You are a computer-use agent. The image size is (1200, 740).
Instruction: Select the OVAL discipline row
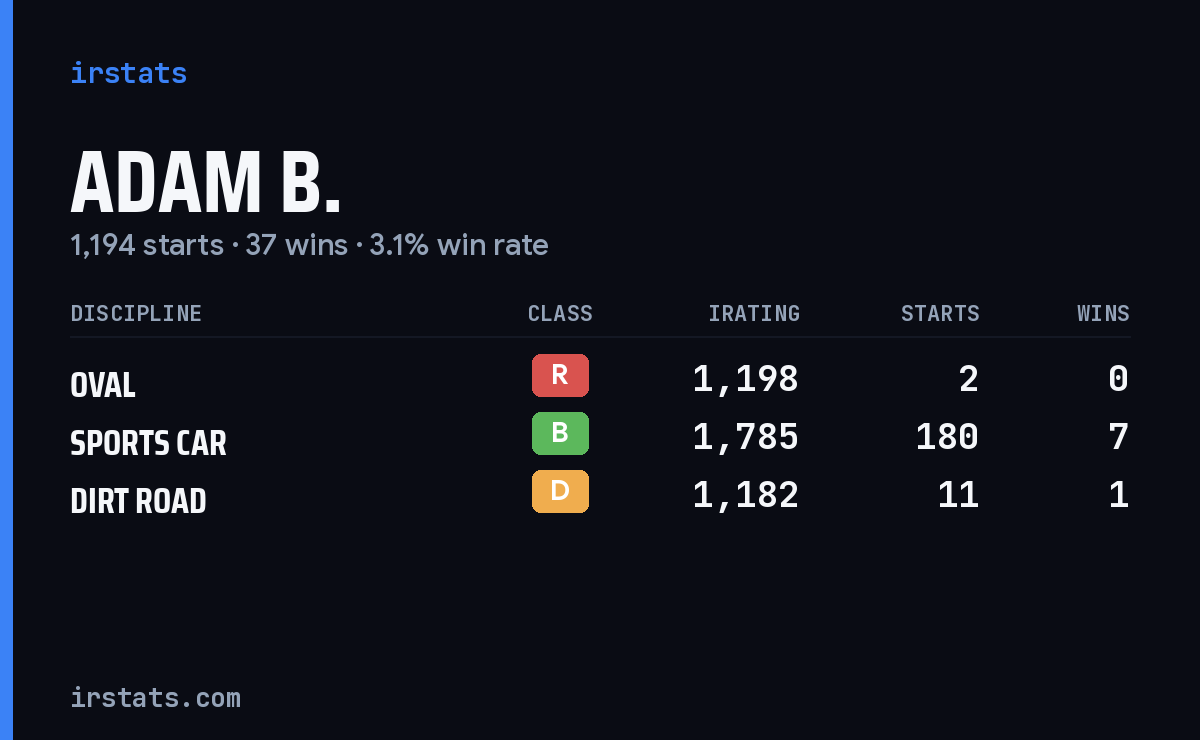pos(600,379)
